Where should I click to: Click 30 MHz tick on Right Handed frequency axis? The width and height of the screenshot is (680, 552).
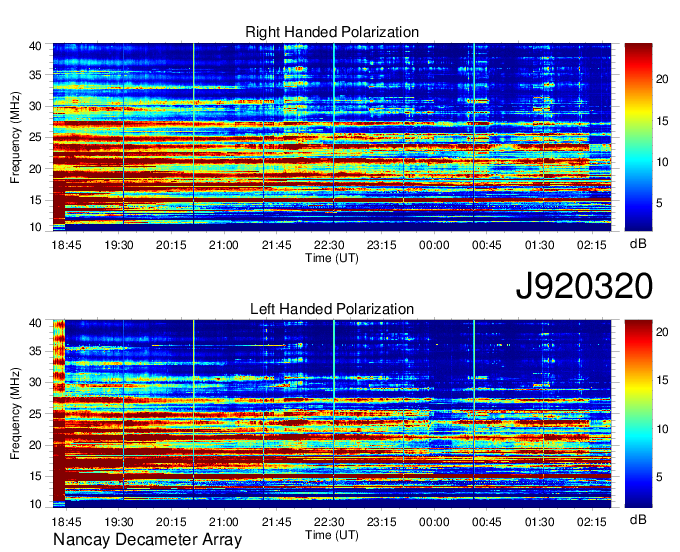[35, 106]
